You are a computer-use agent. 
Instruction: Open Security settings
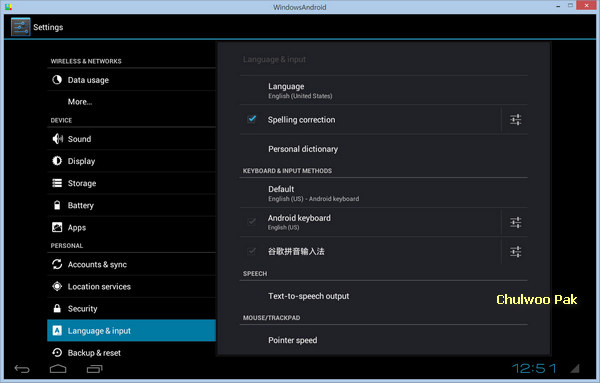132,308
